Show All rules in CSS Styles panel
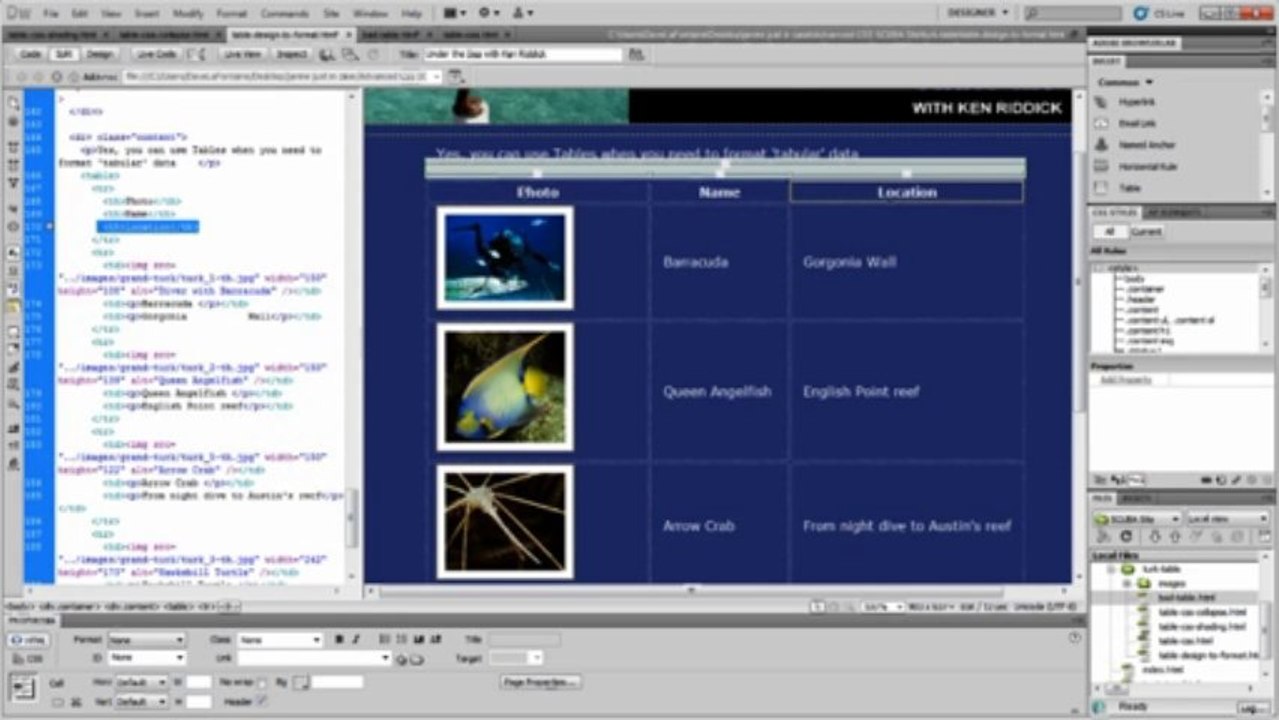 [x=1109, y=231]
